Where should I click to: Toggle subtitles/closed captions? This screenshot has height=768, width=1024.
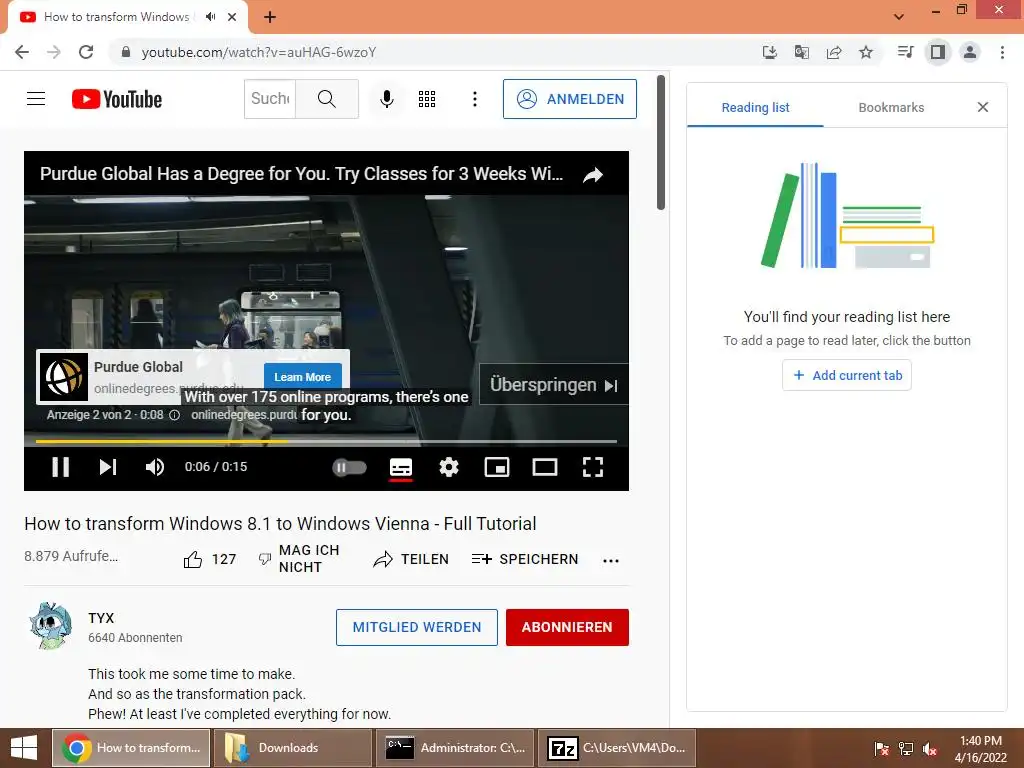[x=400, y=467]
